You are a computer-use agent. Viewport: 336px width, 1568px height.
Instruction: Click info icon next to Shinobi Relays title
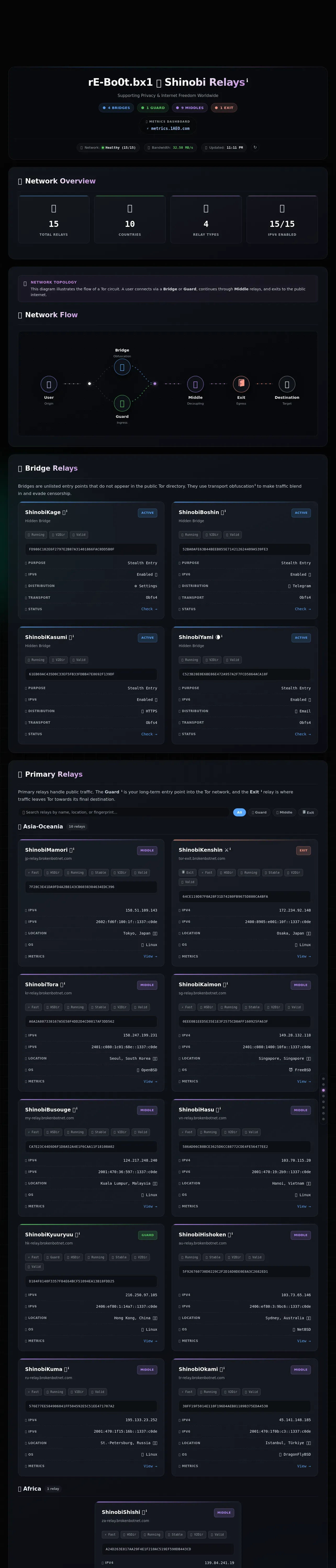click(x=247, y=80)
